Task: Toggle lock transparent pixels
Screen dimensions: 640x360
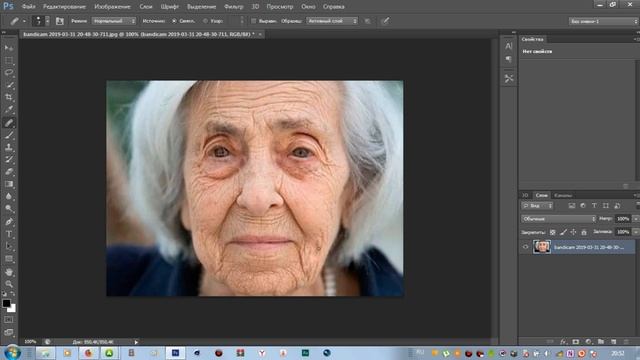Action: [x=552, y=232]
